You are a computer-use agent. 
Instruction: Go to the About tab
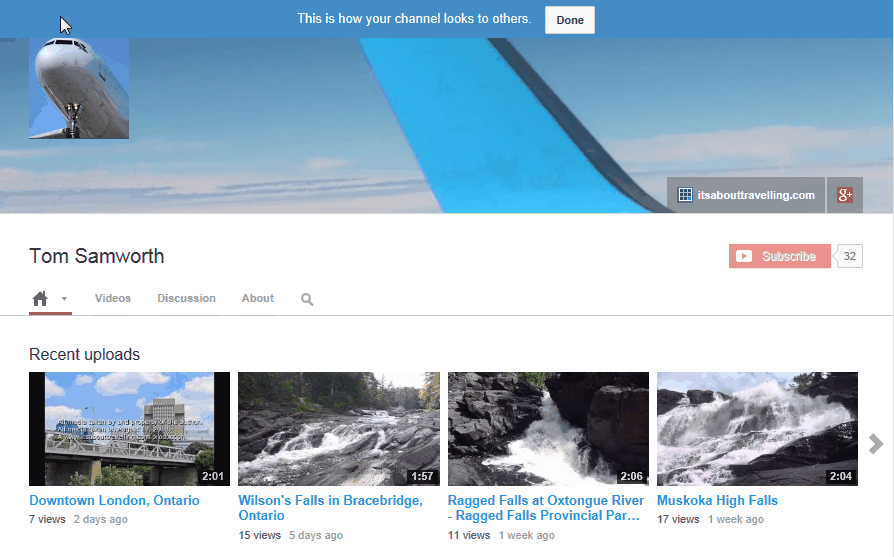pyautogui.click(x=257, y=298)
